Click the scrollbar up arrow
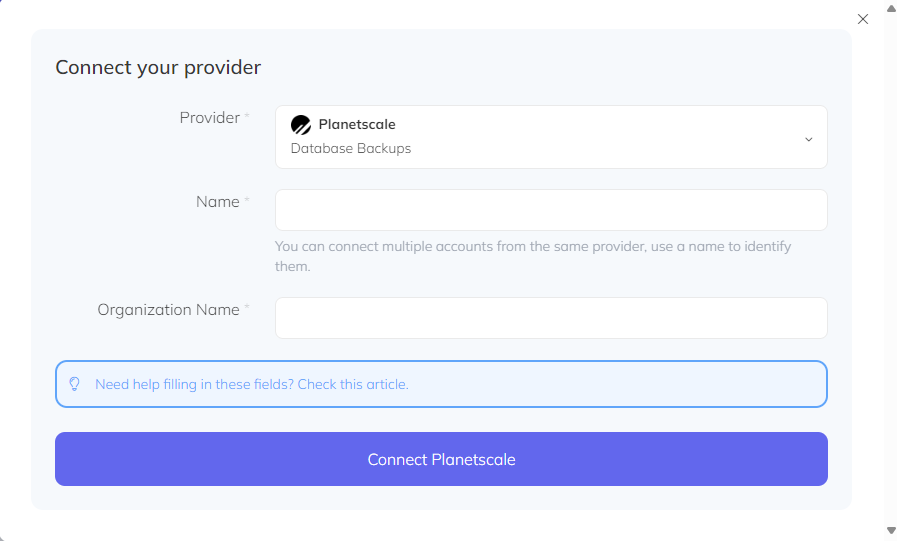The width and height of the screenshot is (897, 541). (890, 8)
